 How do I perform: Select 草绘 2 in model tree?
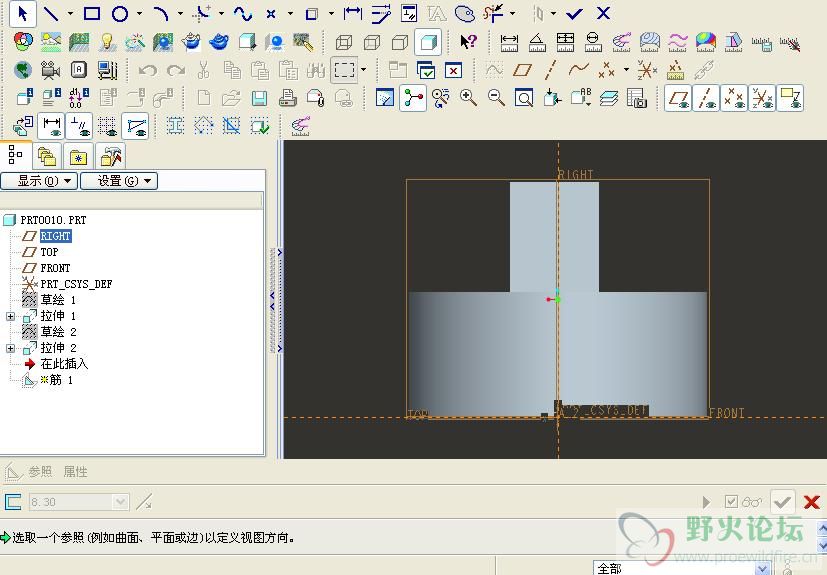[x=59, y=332]
